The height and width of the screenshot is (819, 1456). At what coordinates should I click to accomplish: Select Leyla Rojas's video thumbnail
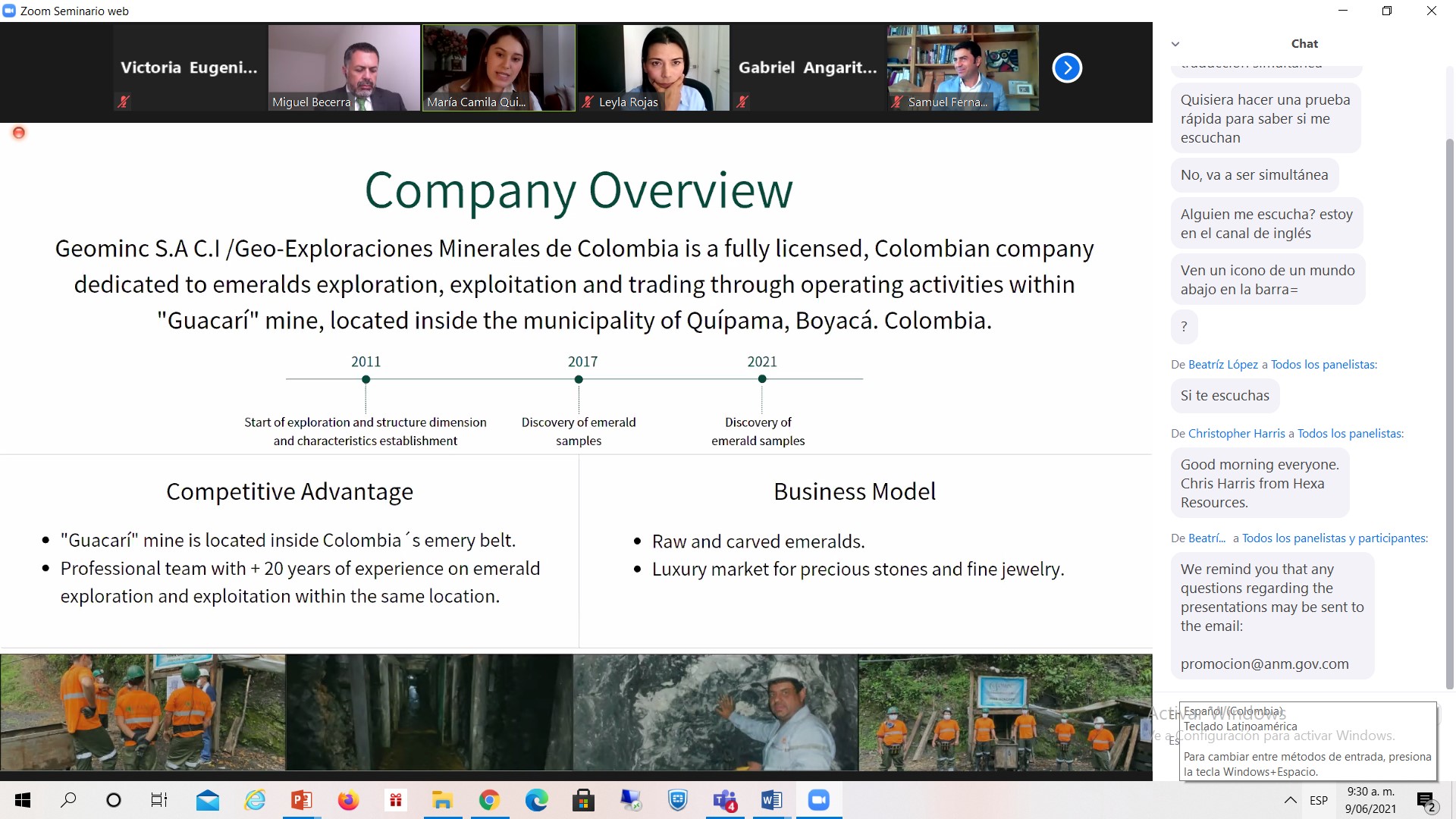tap(654, 67)
